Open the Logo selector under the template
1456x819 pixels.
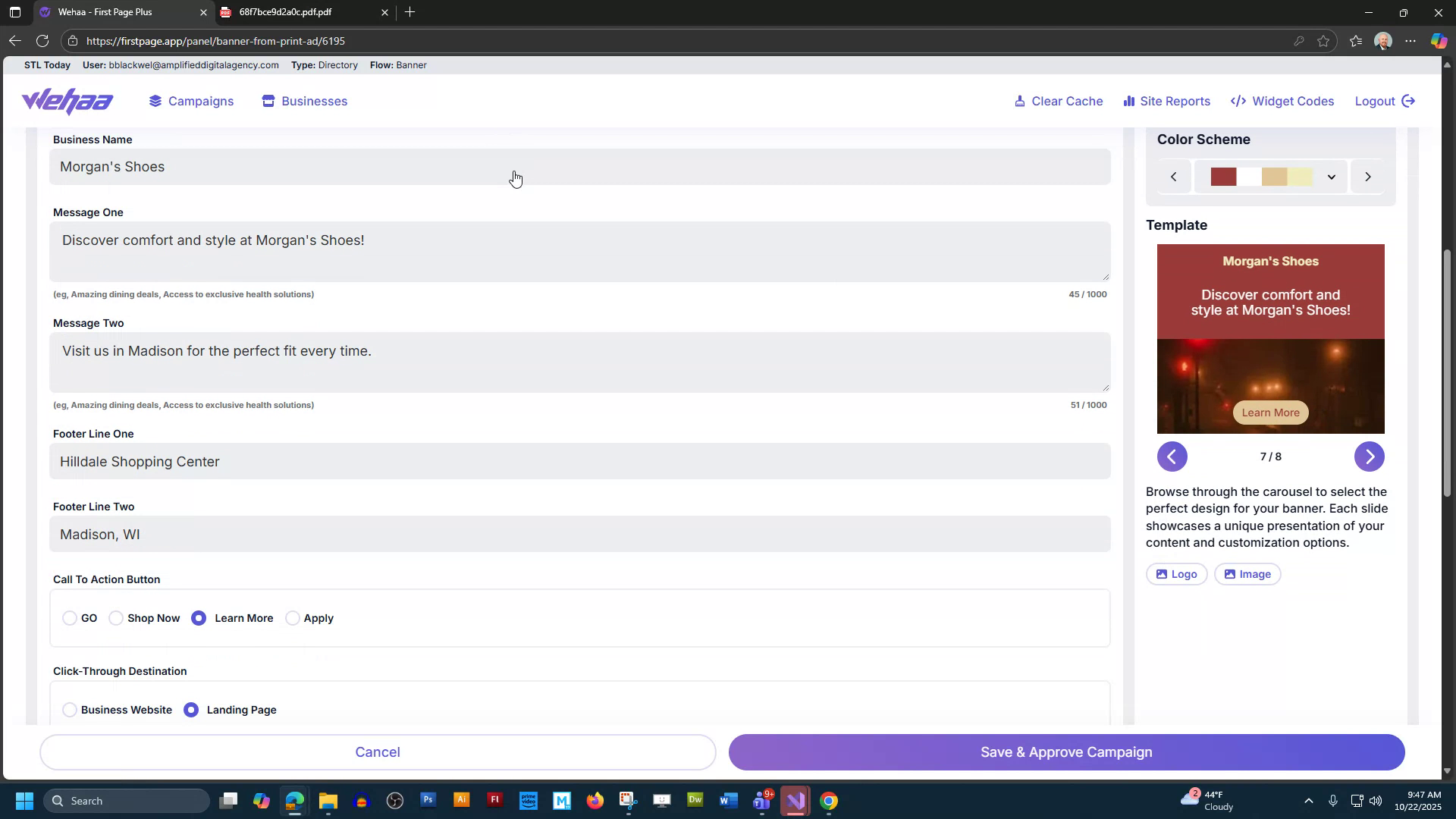tap(1176, 574)
